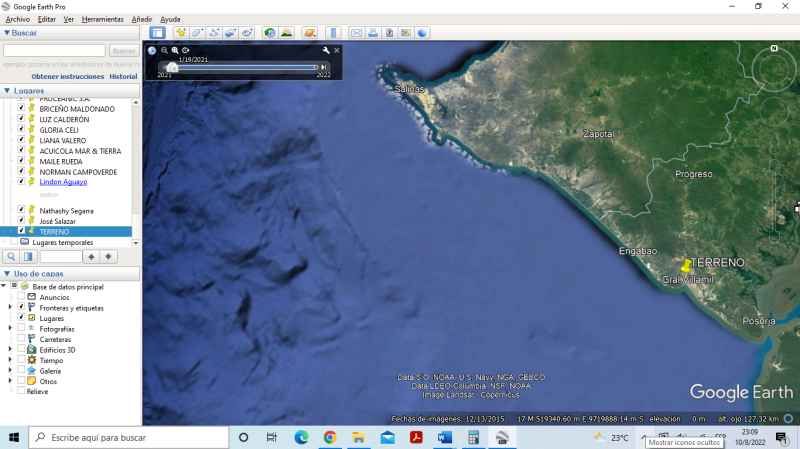800x449 pixels.
Task: Open time slider wrench options
Action: 326,50
